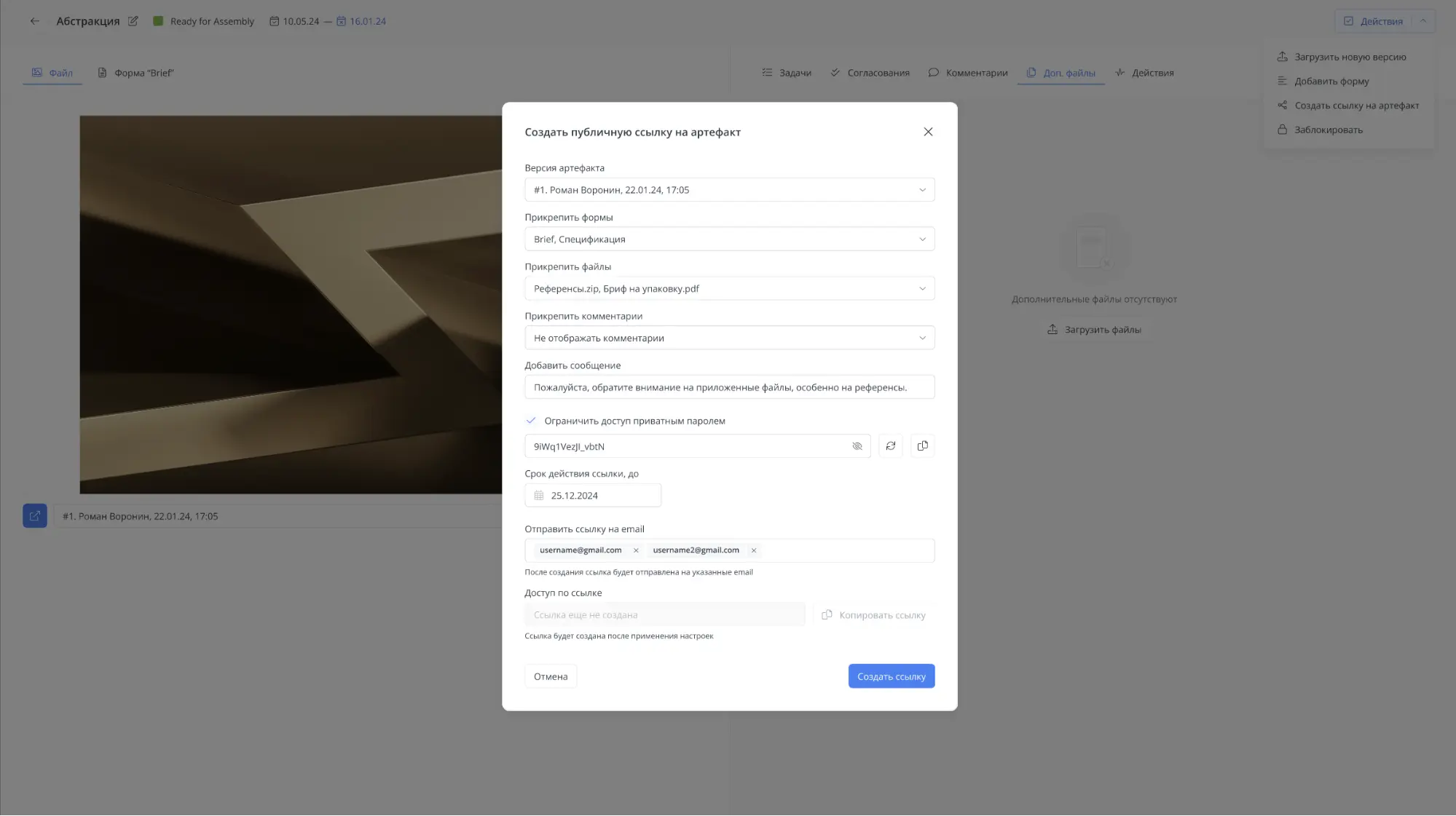
Task: Choose Заблокировать menu entry
Action: click(x=1320, y=130)
